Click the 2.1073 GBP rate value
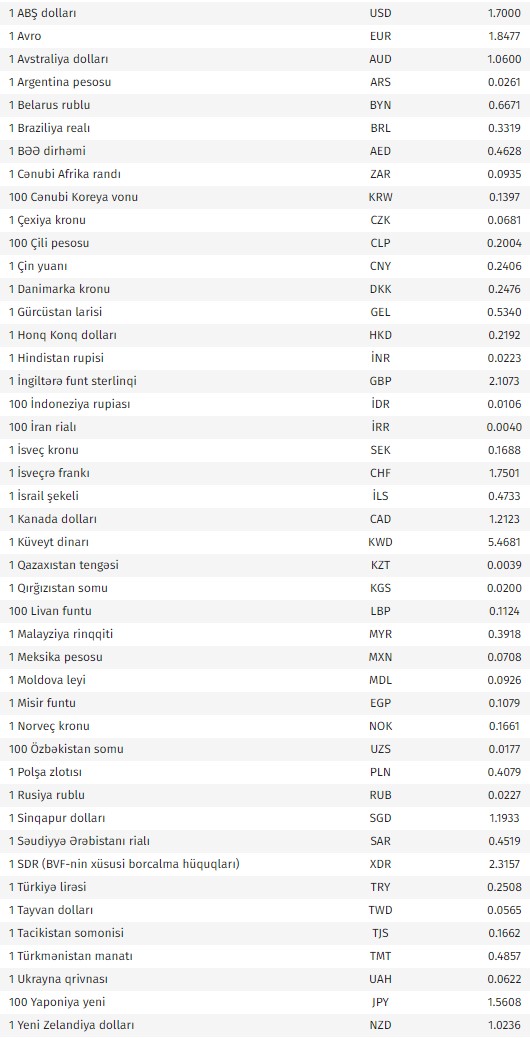Viewport: 530px width, 1038px height. click(504, 381)
